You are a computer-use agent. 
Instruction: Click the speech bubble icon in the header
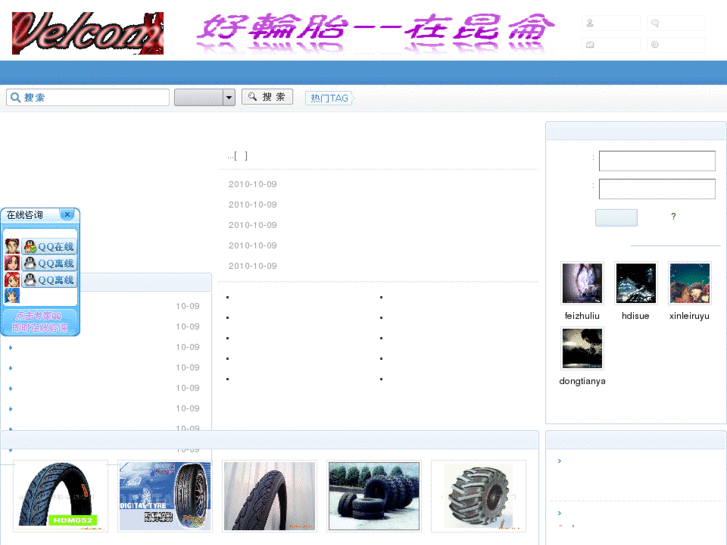(x=655, y=23)
